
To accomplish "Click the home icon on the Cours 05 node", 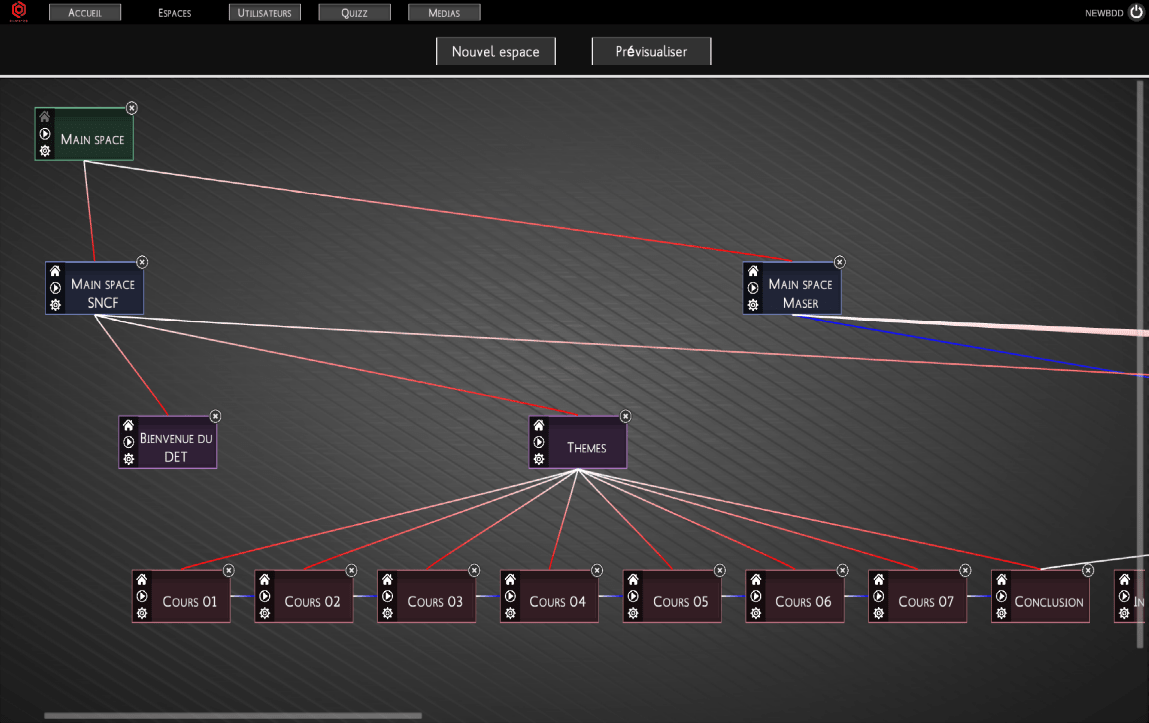I will coord(633,579).
